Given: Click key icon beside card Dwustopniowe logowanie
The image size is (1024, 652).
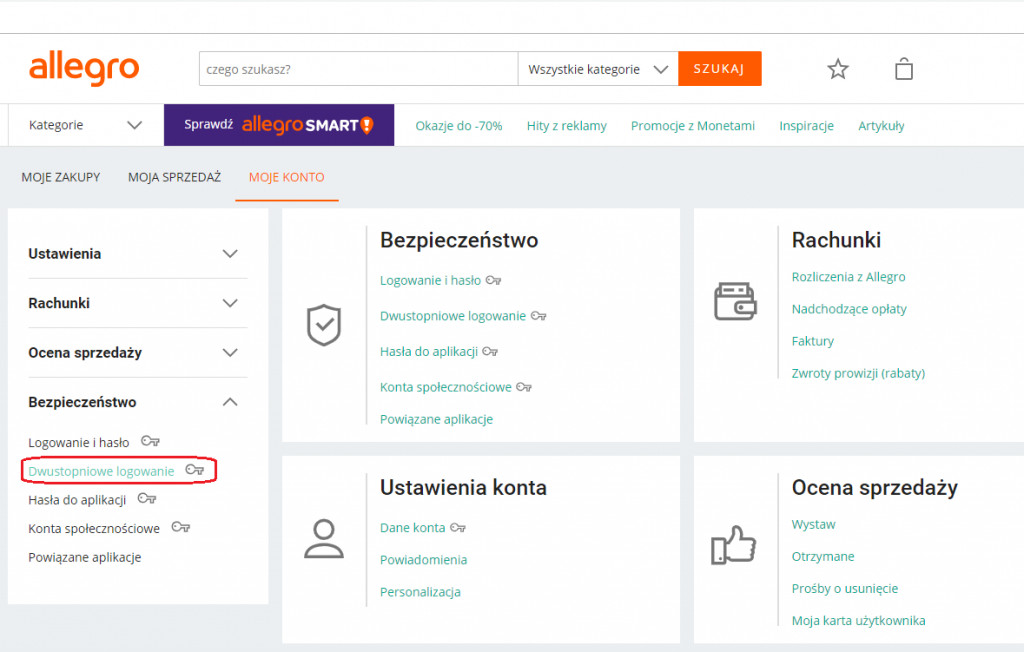Looking at the screenshot, I should click(x=539, y=316).
